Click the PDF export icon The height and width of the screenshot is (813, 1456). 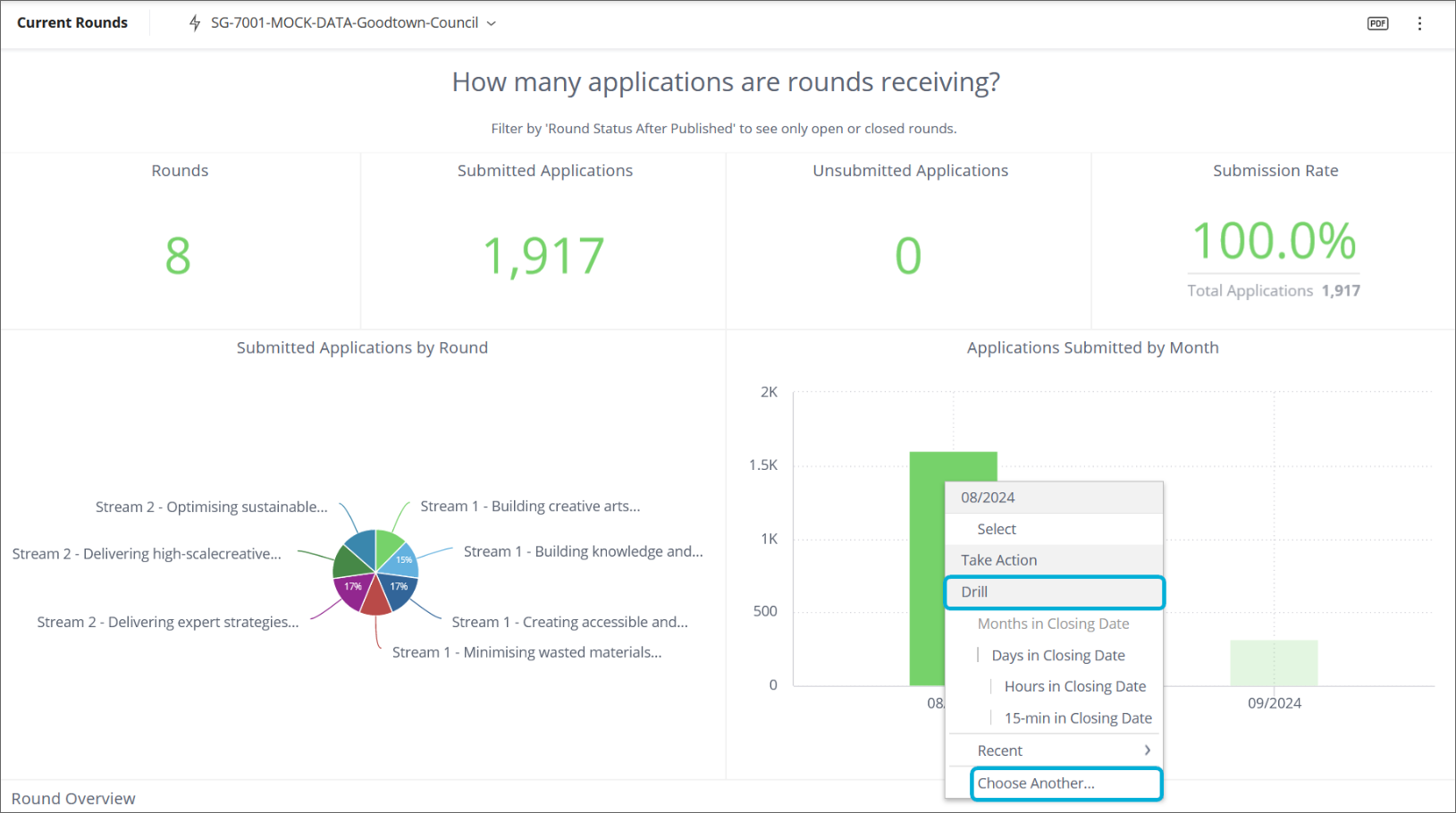(x=1377, y=23)
